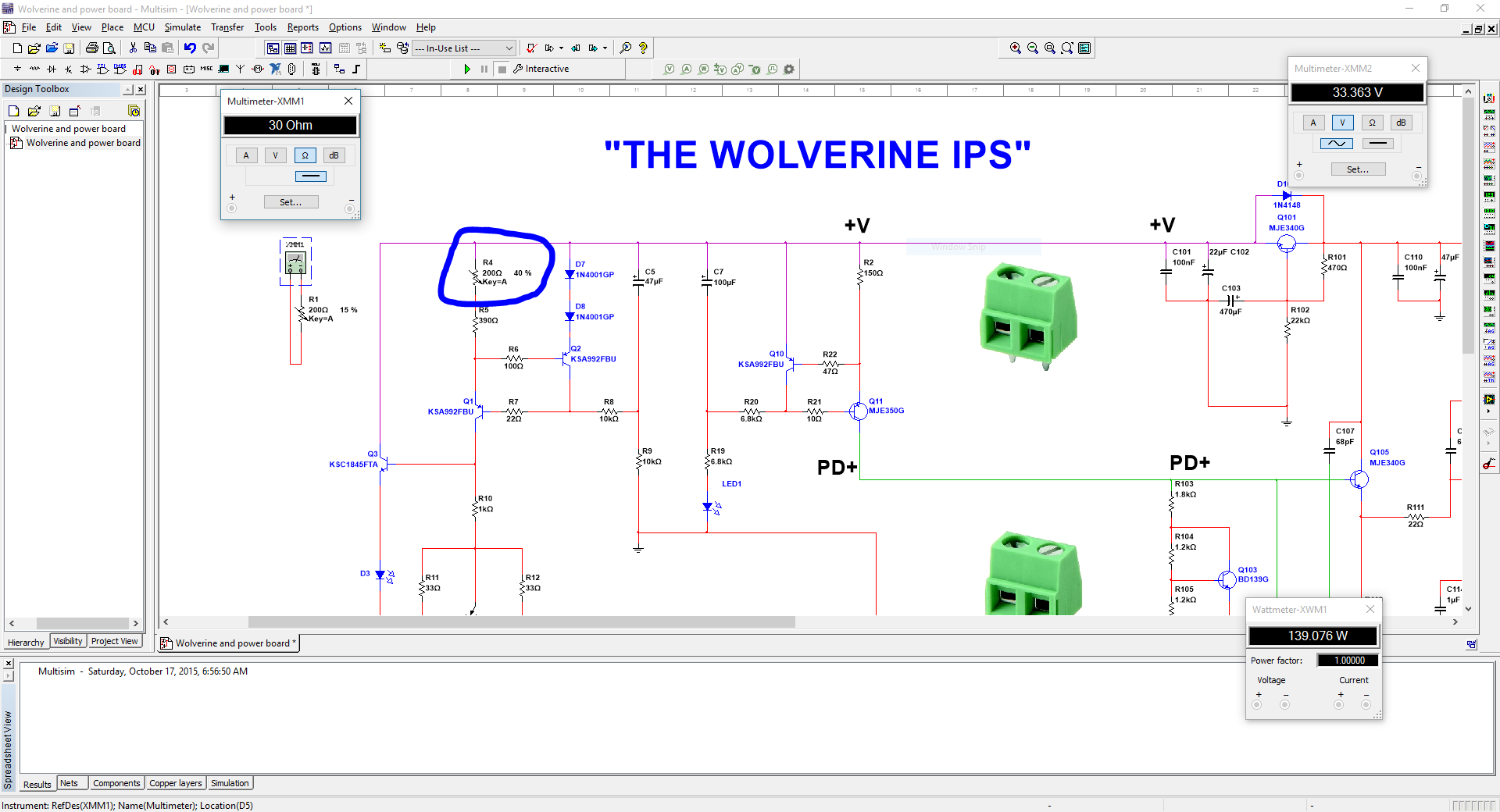Print the circuit

92,48
